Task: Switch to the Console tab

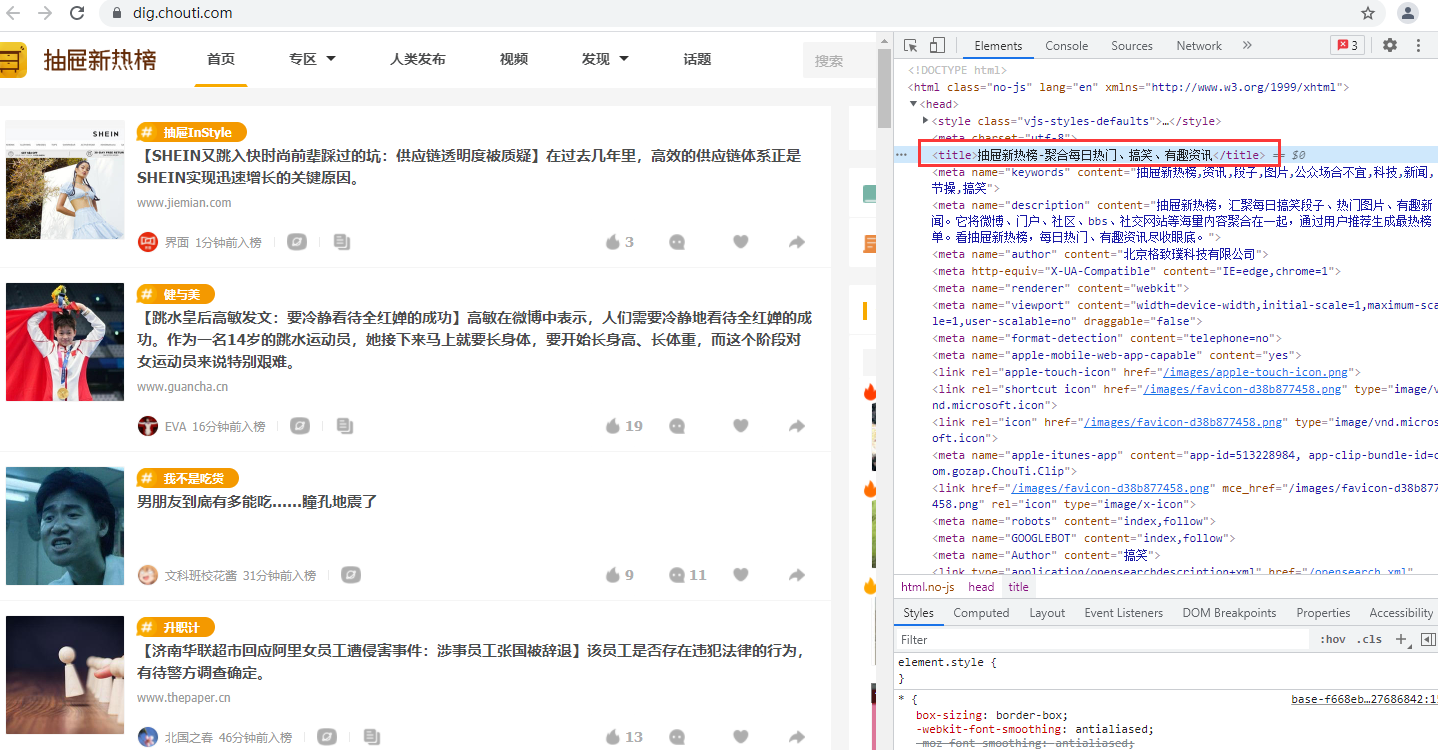Action: click(1066, 45)
